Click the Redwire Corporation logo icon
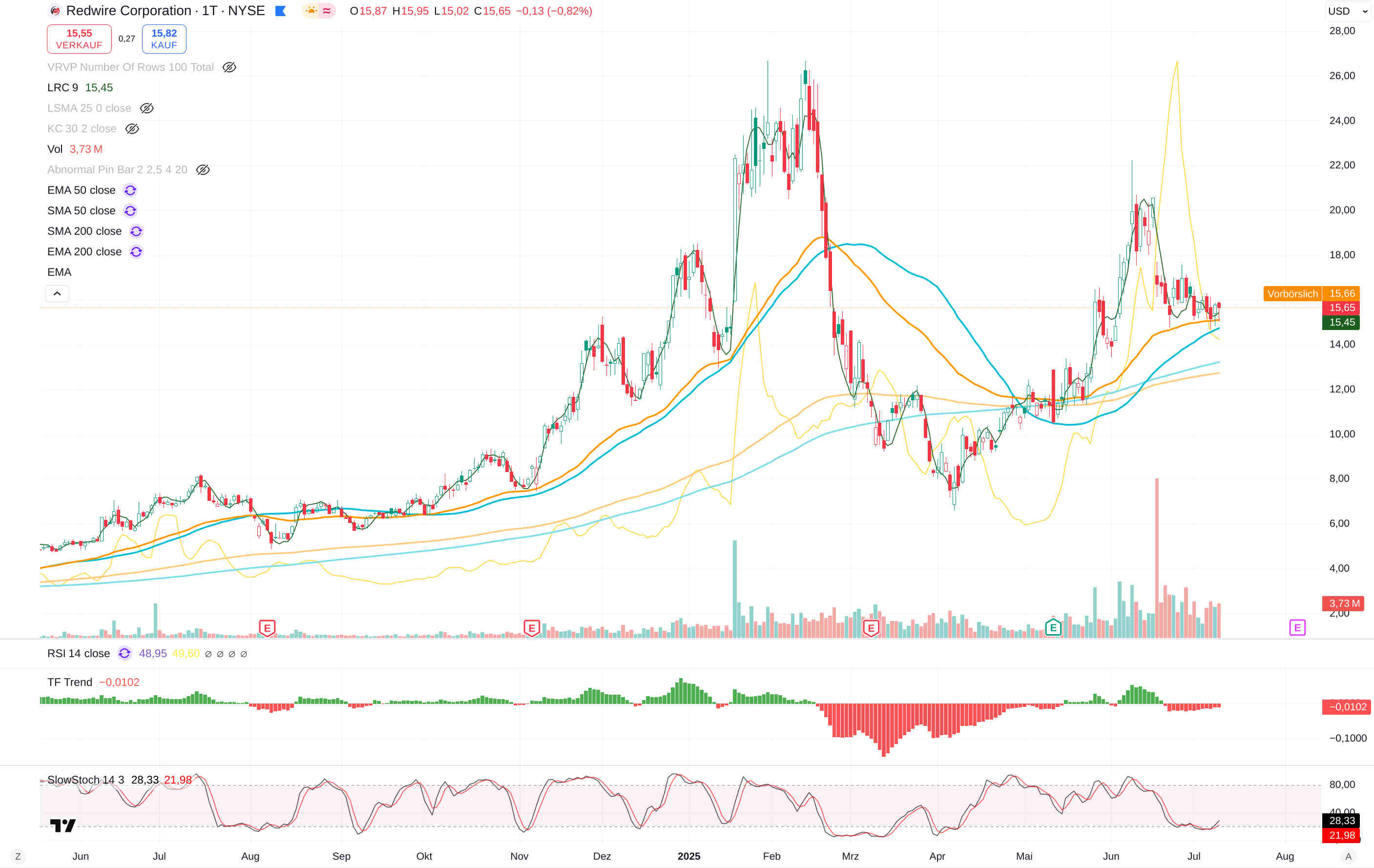This screenshot has width=1374, height=868. pyautogui.click(x=55, y=11)
